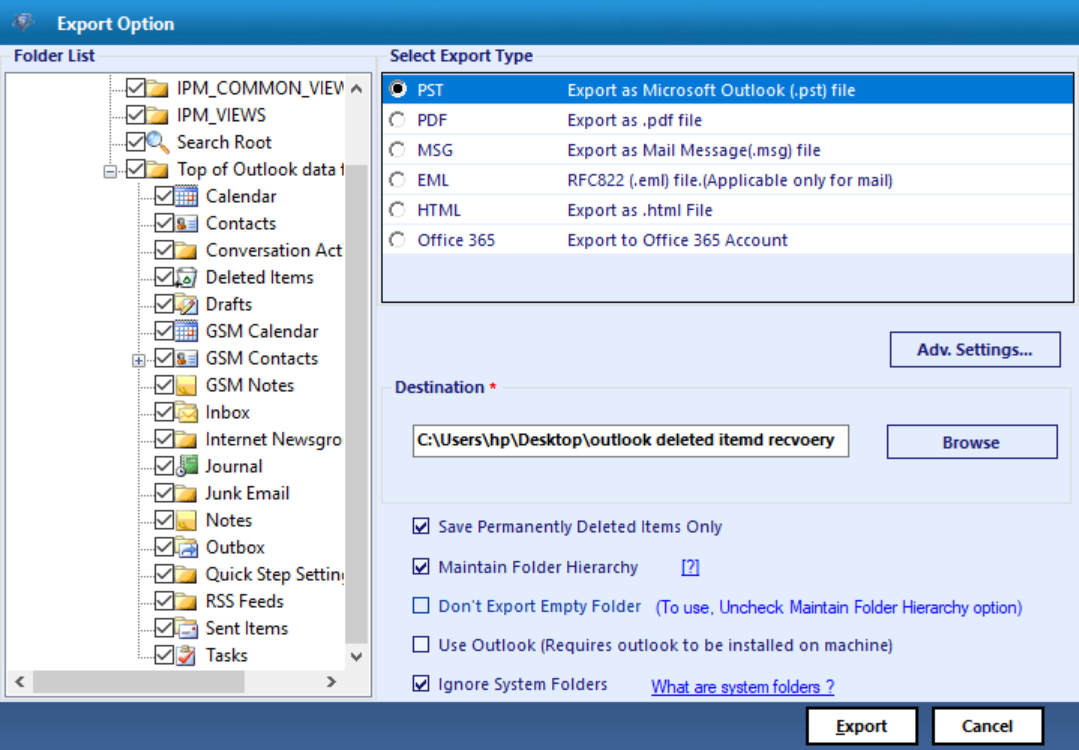1079x750 pixels.
Task: Open the Adv. Settings dialog
Action: [x=974, y=350]
